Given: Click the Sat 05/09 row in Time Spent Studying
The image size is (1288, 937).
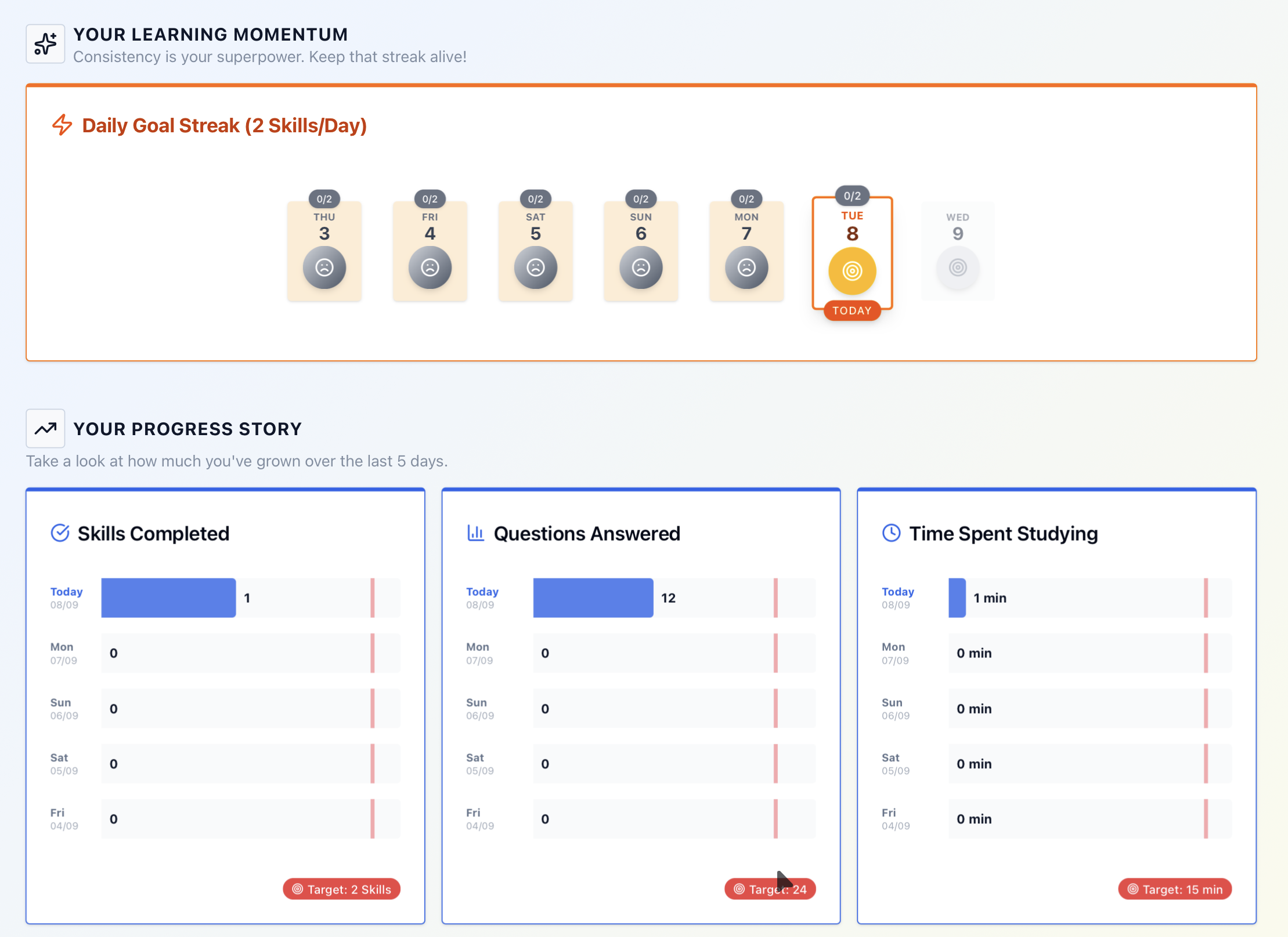Looking at the screenshot, I should [x=1056, y=764].
